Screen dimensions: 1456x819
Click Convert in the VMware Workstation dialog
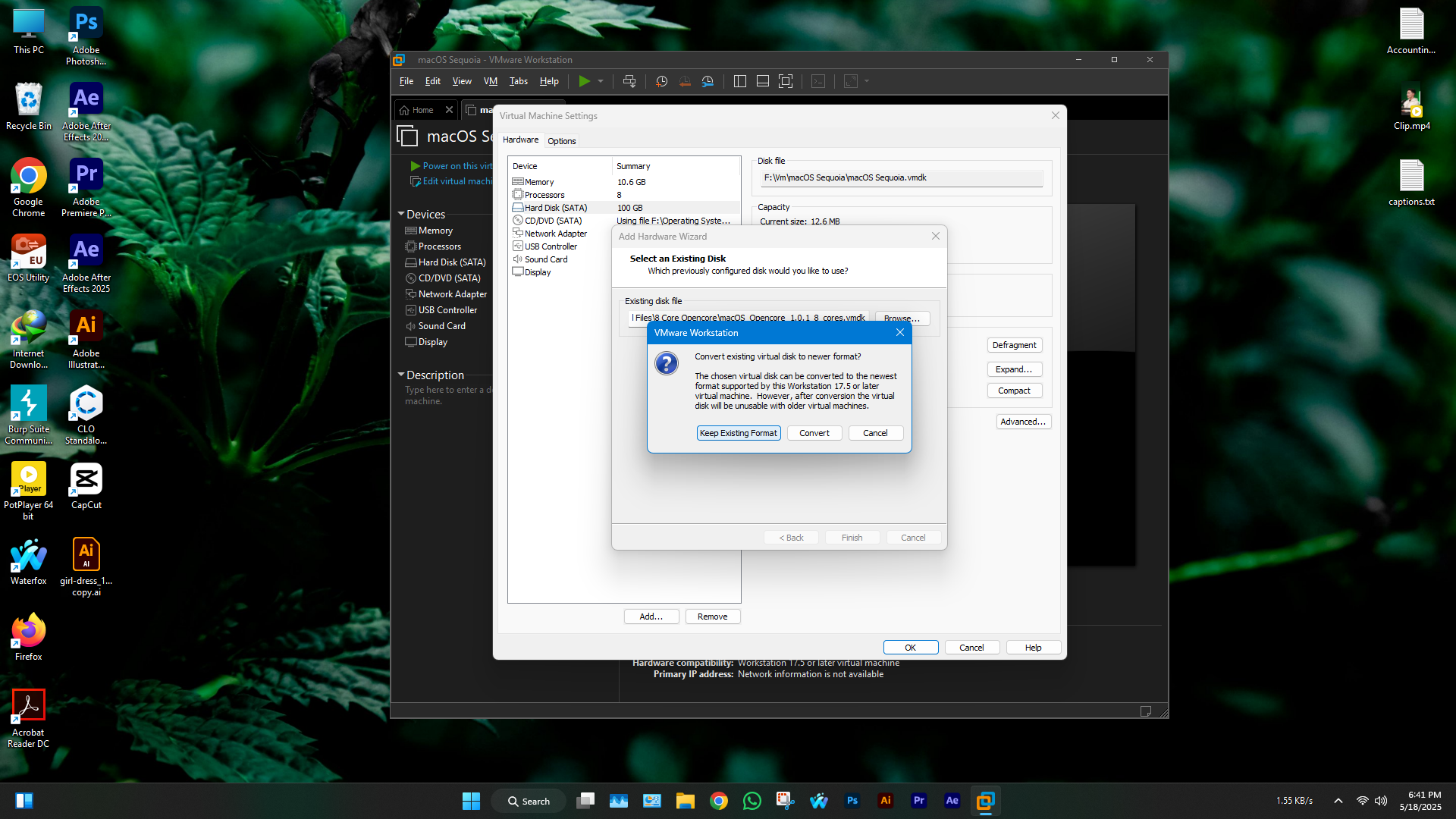[814, 433]
